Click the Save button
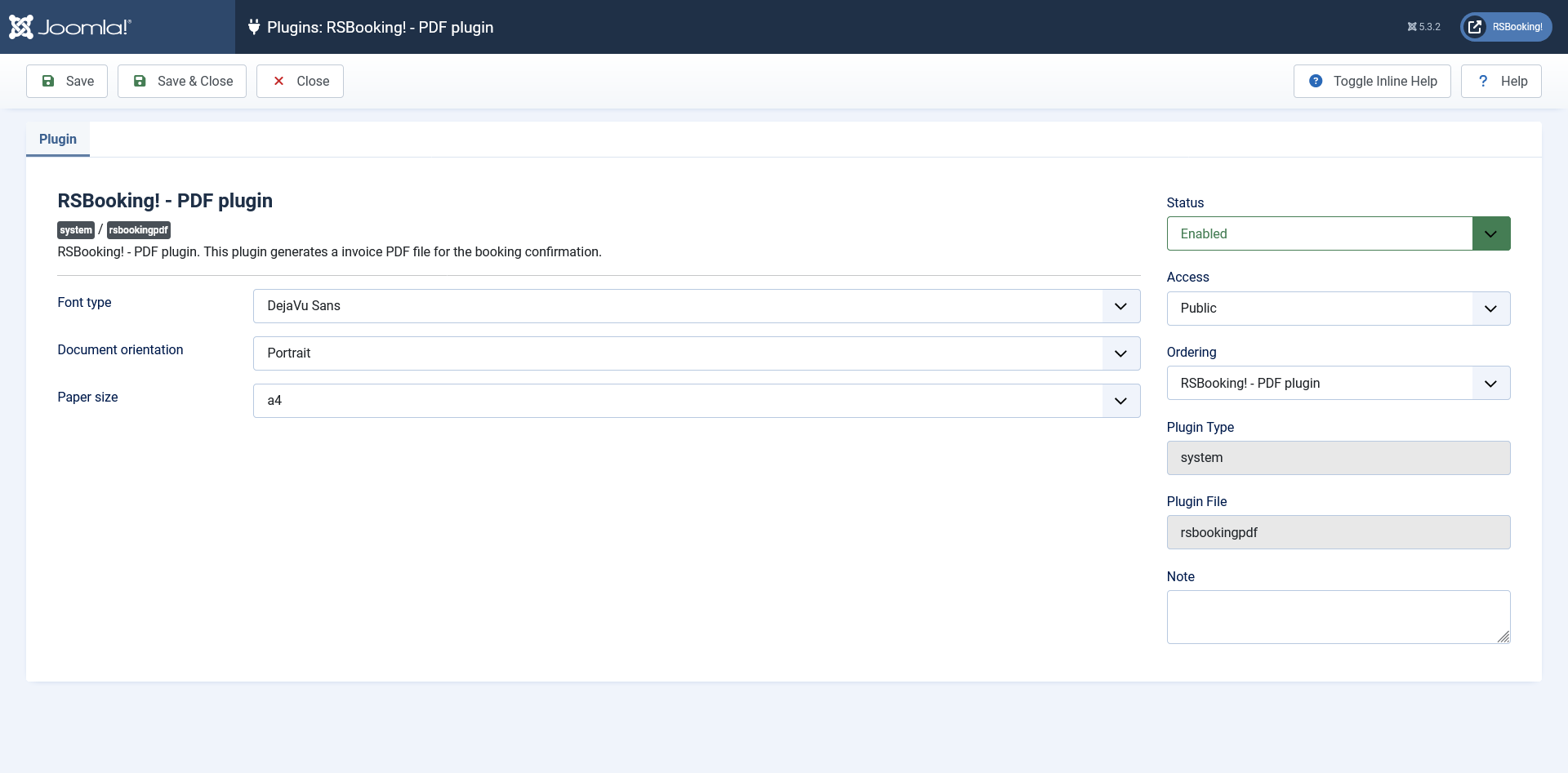Image resolution: width=1568 pixels, height=773 pixels. tap(67, 81)
